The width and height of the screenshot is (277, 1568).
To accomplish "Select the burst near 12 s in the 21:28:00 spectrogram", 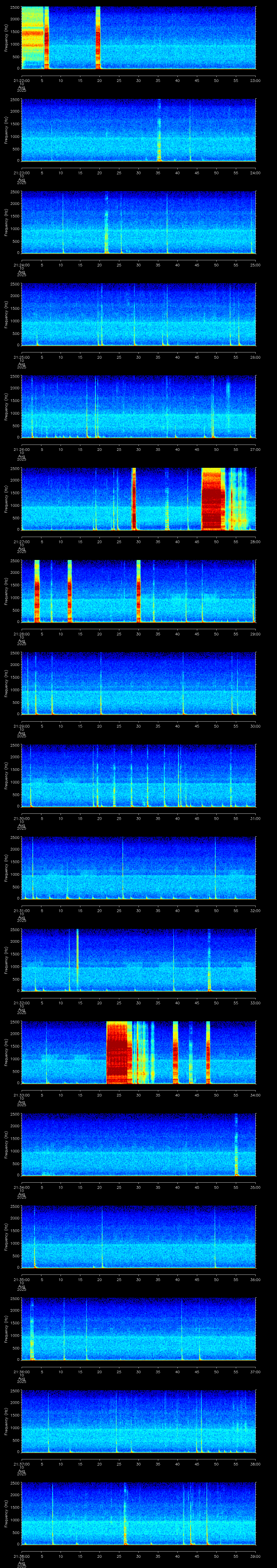I will click(70, 591).
